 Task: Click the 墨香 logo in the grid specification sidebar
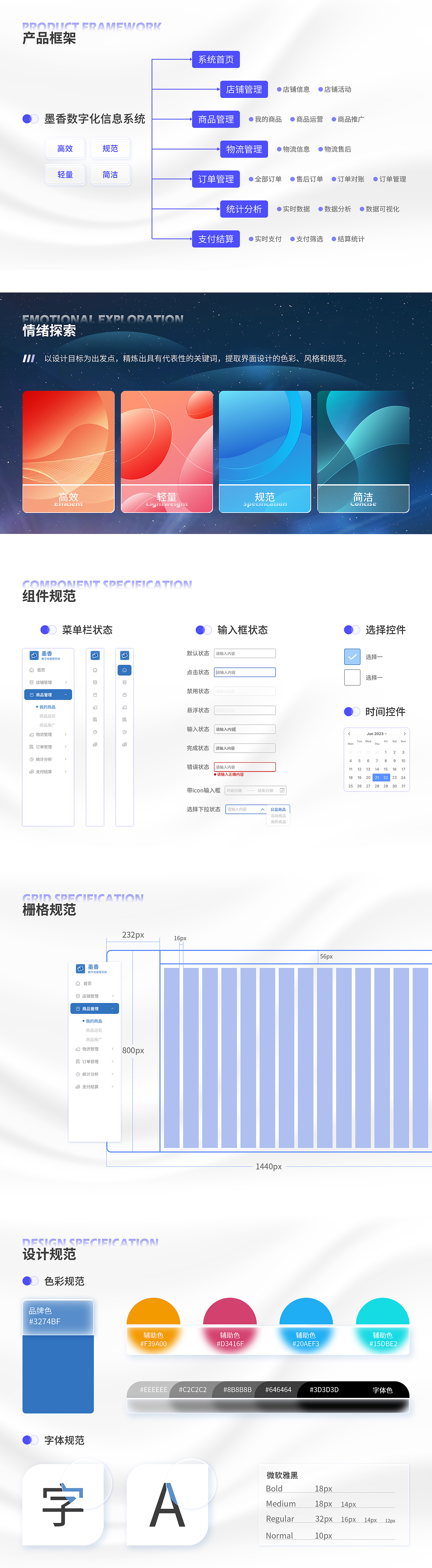pyautogui.click(x=80, y=968)
